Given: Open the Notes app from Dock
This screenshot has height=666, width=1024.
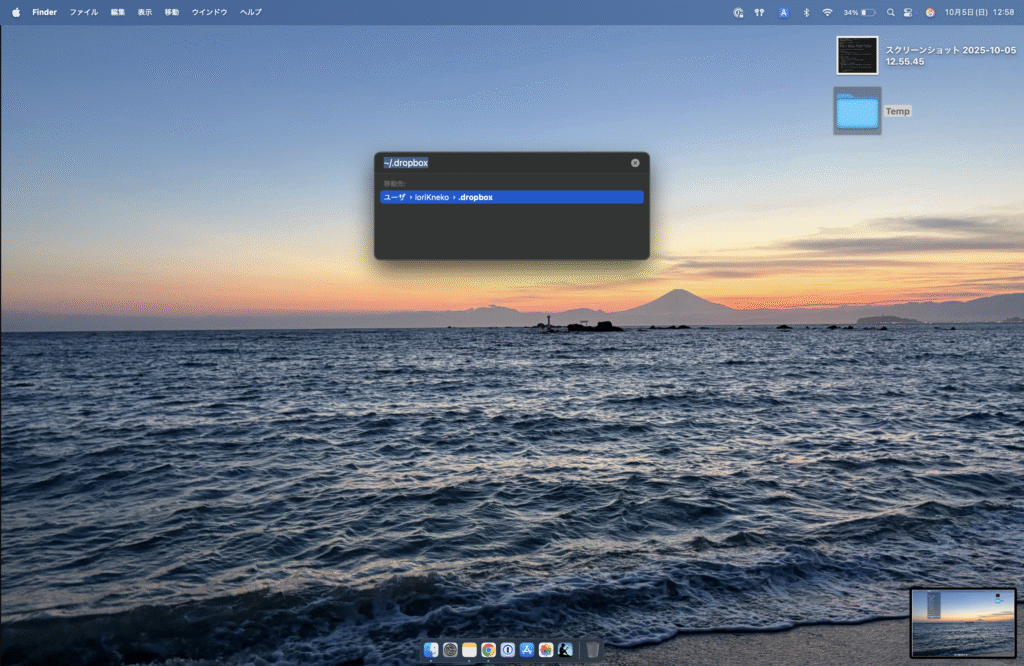Looking at the screenshot, I should pos(469,650).
